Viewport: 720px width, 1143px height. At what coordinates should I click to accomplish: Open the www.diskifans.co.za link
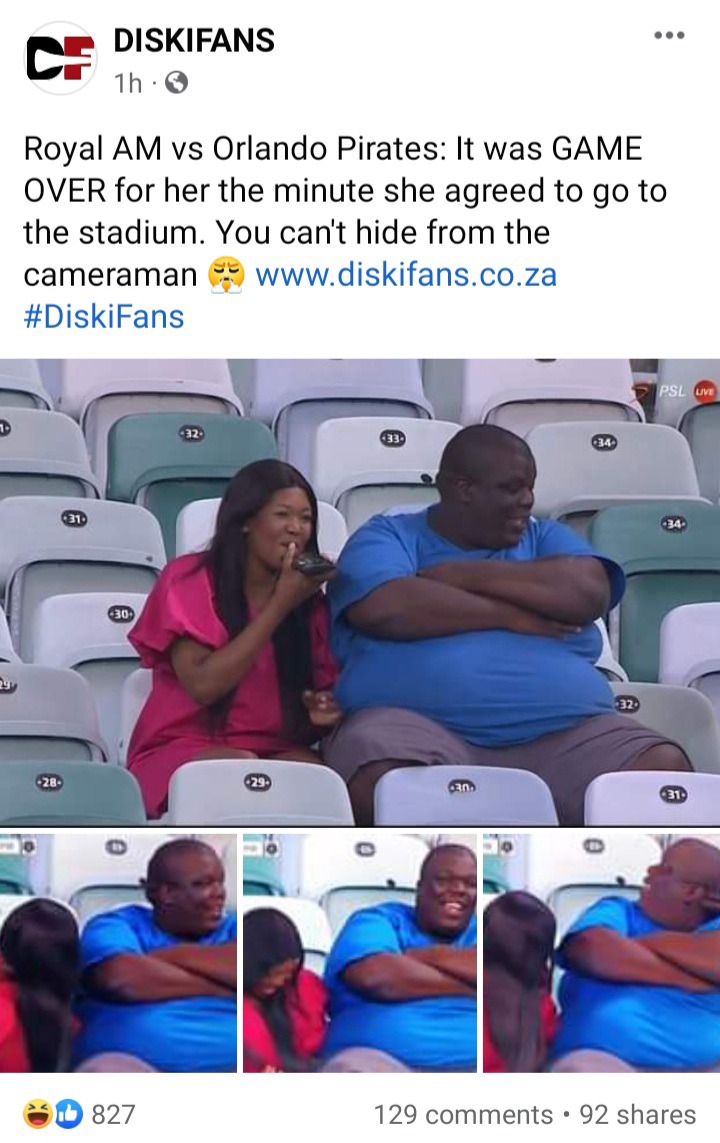click(406, 275)
